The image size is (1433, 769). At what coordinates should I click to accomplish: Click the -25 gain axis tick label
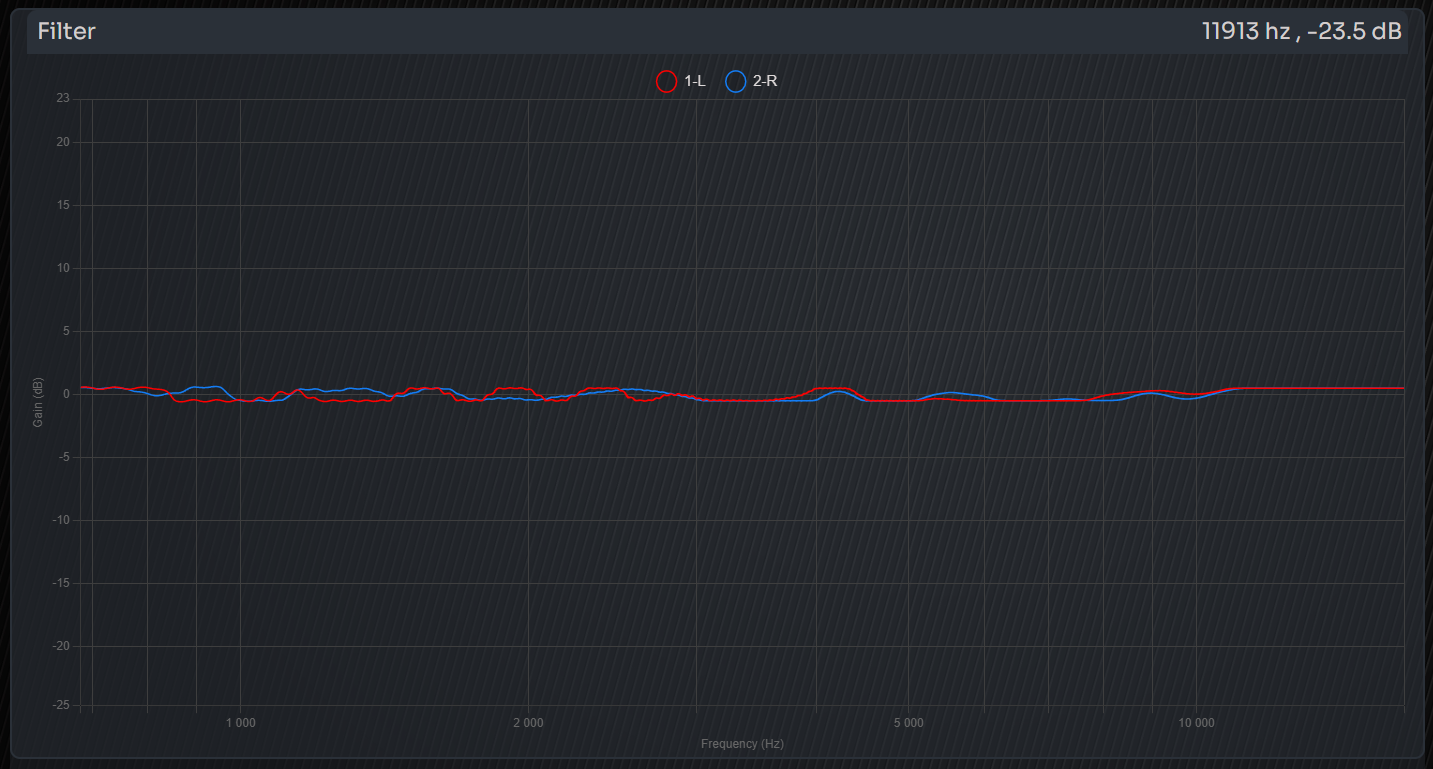[62, 706]
